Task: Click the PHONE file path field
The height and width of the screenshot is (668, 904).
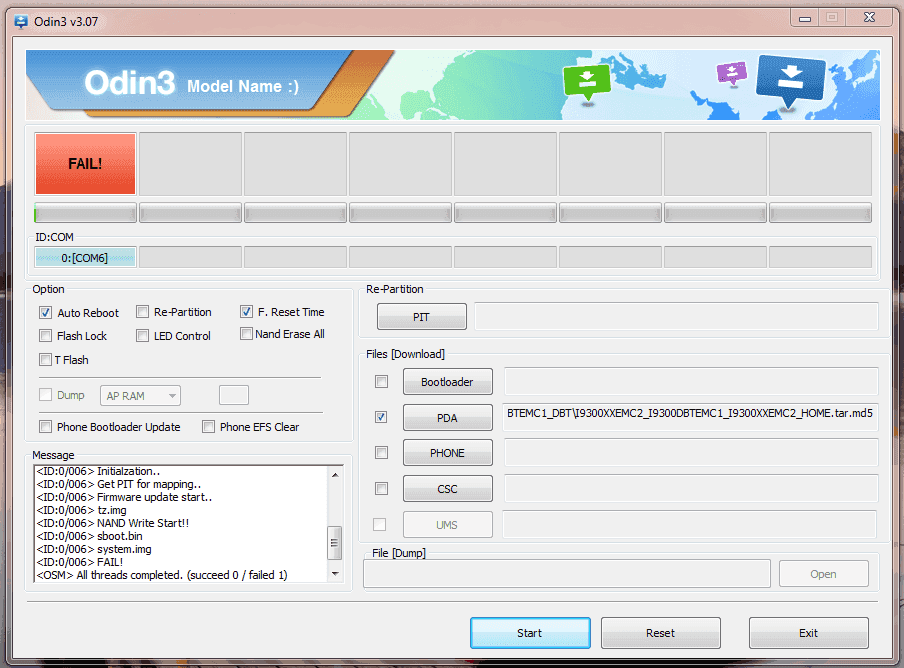Action: point(691,452)
